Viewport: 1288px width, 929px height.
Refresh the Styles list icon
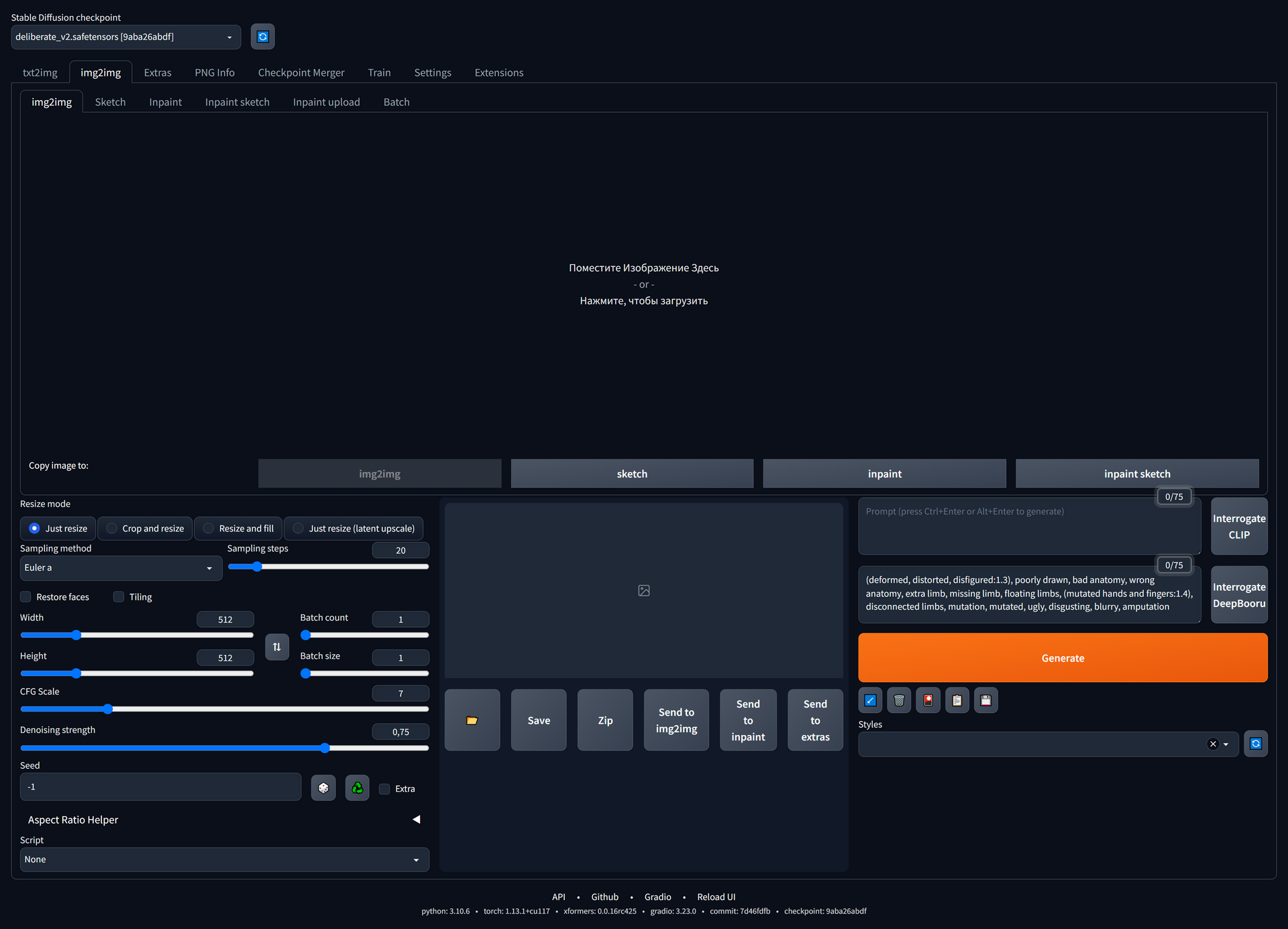coord(1255,744)
